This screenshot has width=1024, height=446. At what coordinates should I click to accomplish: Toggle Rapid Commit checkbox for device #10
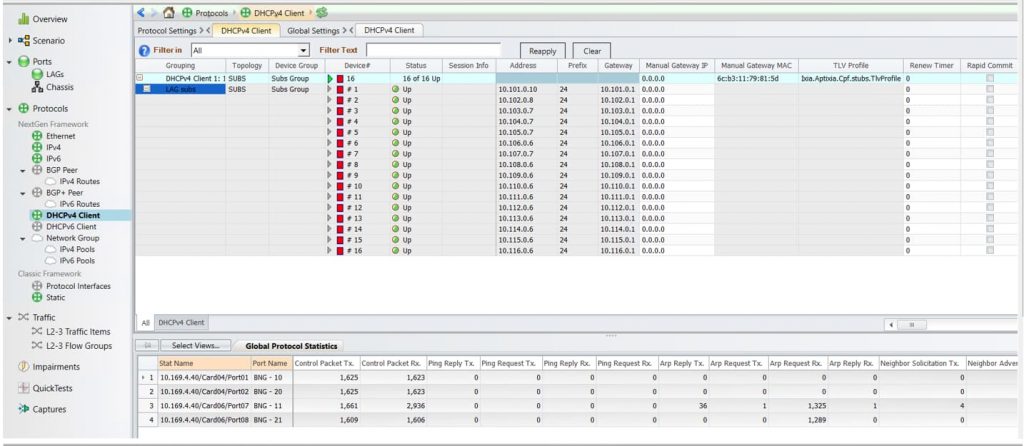990,185
